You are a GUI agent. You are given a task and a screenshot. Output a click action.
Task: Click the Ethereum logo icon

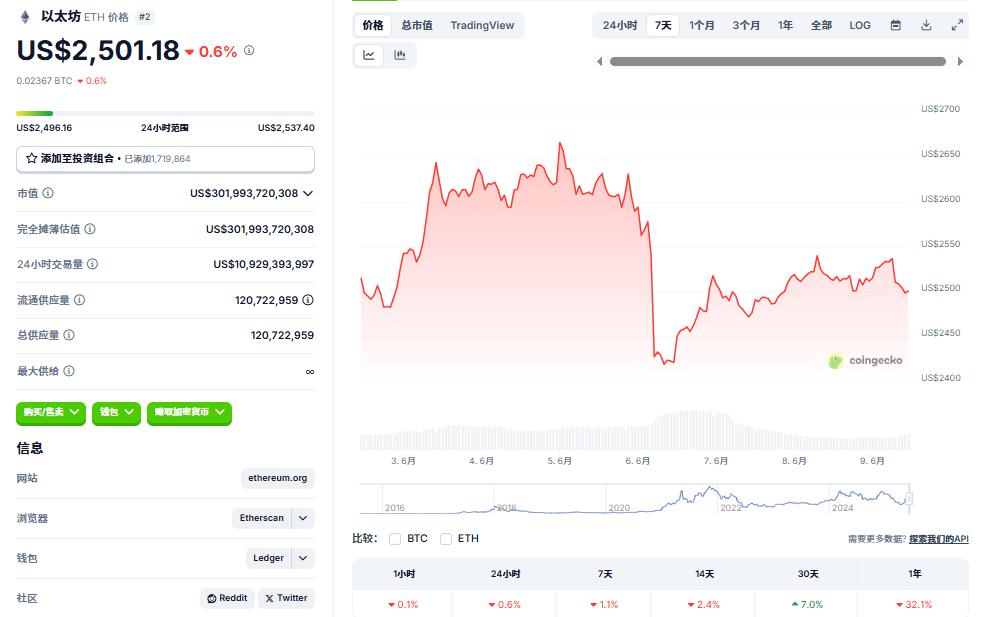(x=25, y=17)
